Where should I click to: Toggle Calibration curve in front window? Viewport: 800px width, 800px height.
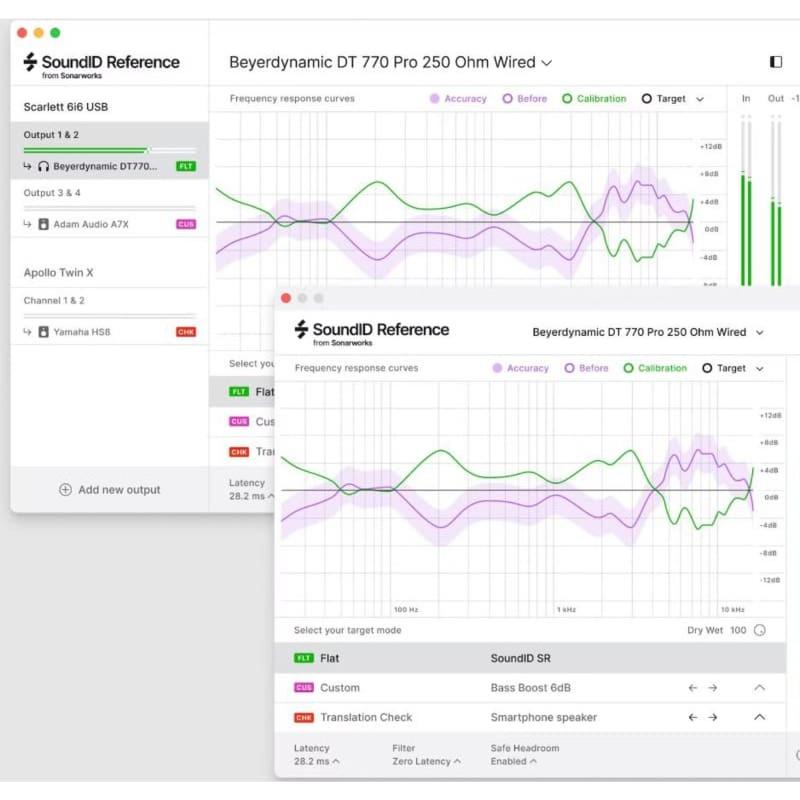(x=656, y=368)
